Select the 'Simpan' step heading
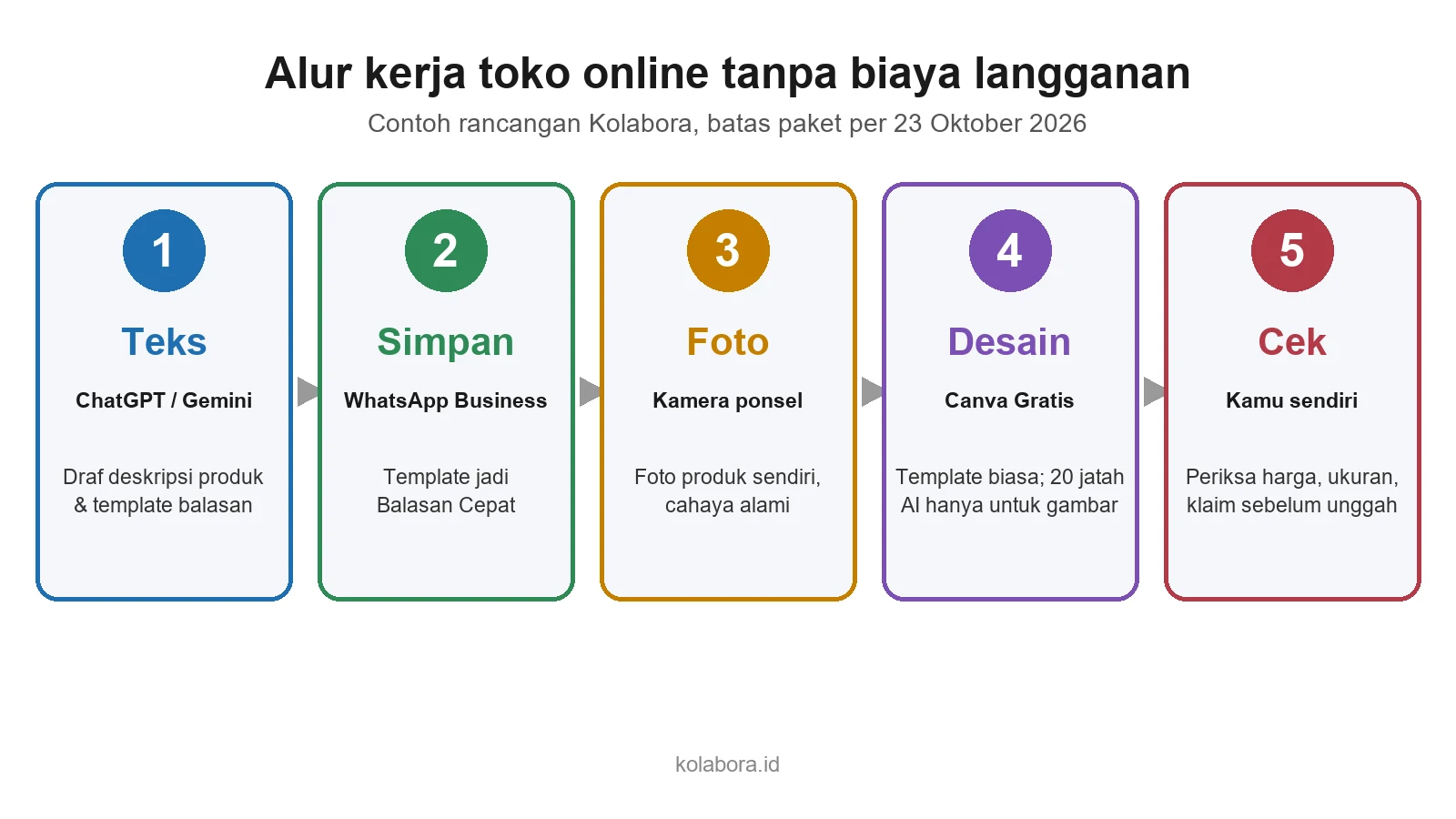 446,342
